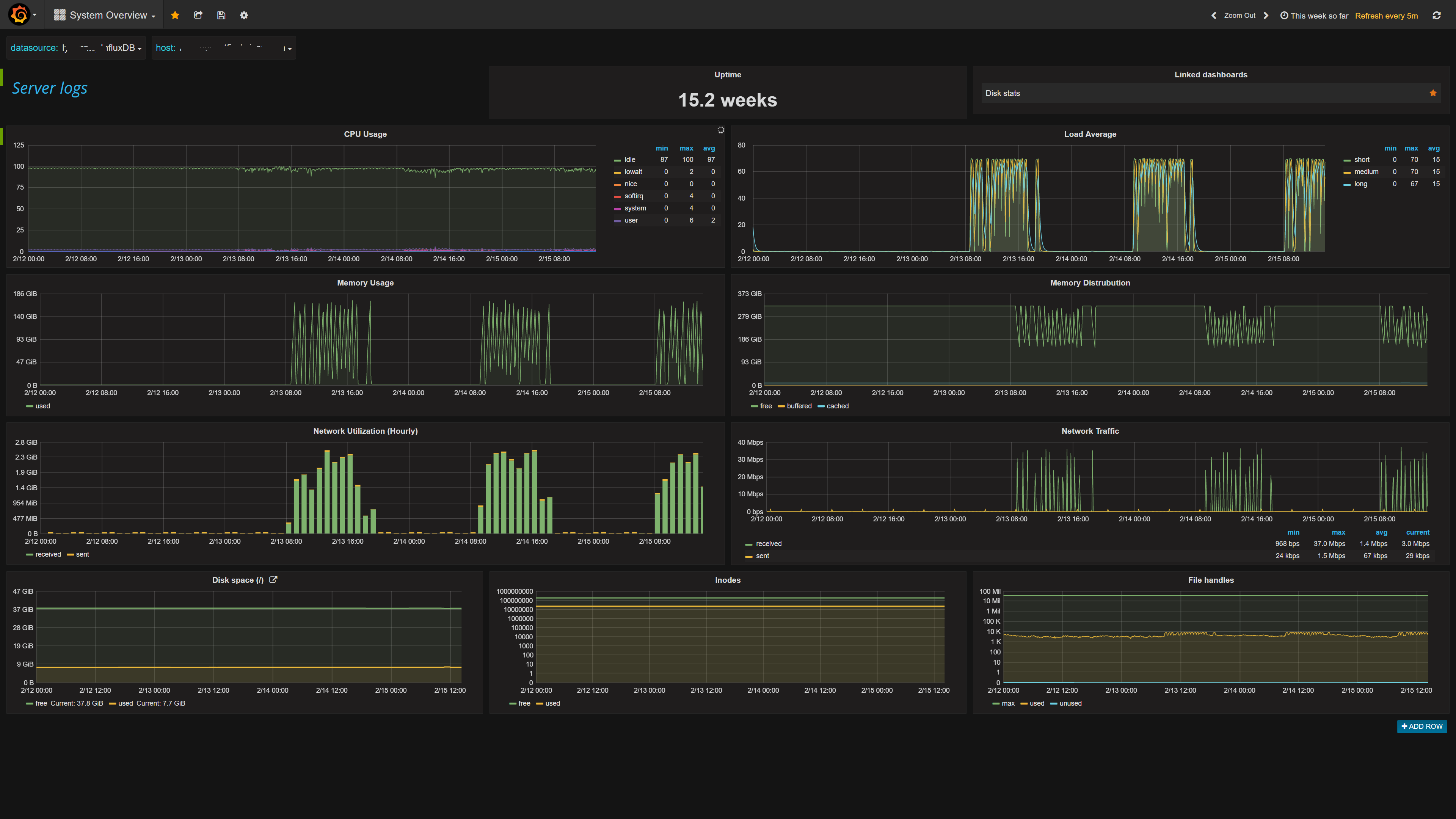Image resolution: width=1456 pixels, height=819 pixels.
Task: Save dashboard using the floppy disk icon
Action: pos(221,15)
